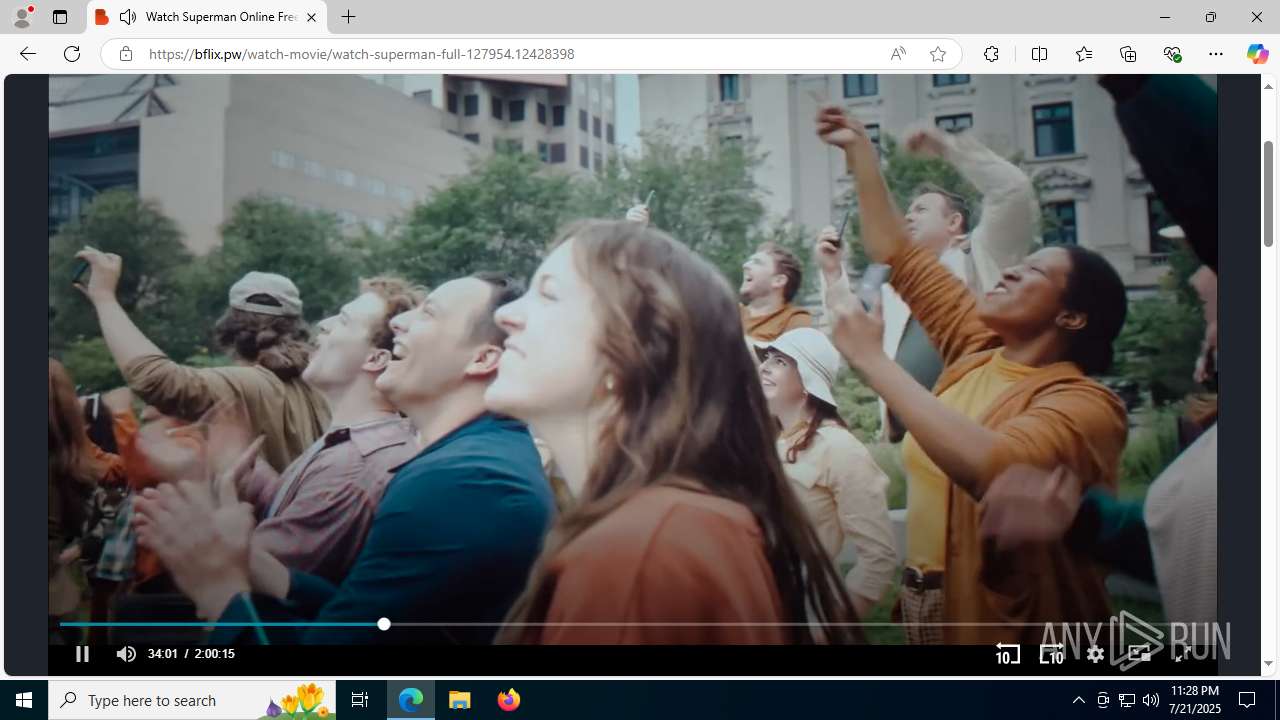Open Read aloud in address bar
The width and height of the screenshot is (1280, 720).
click(898, 54)
